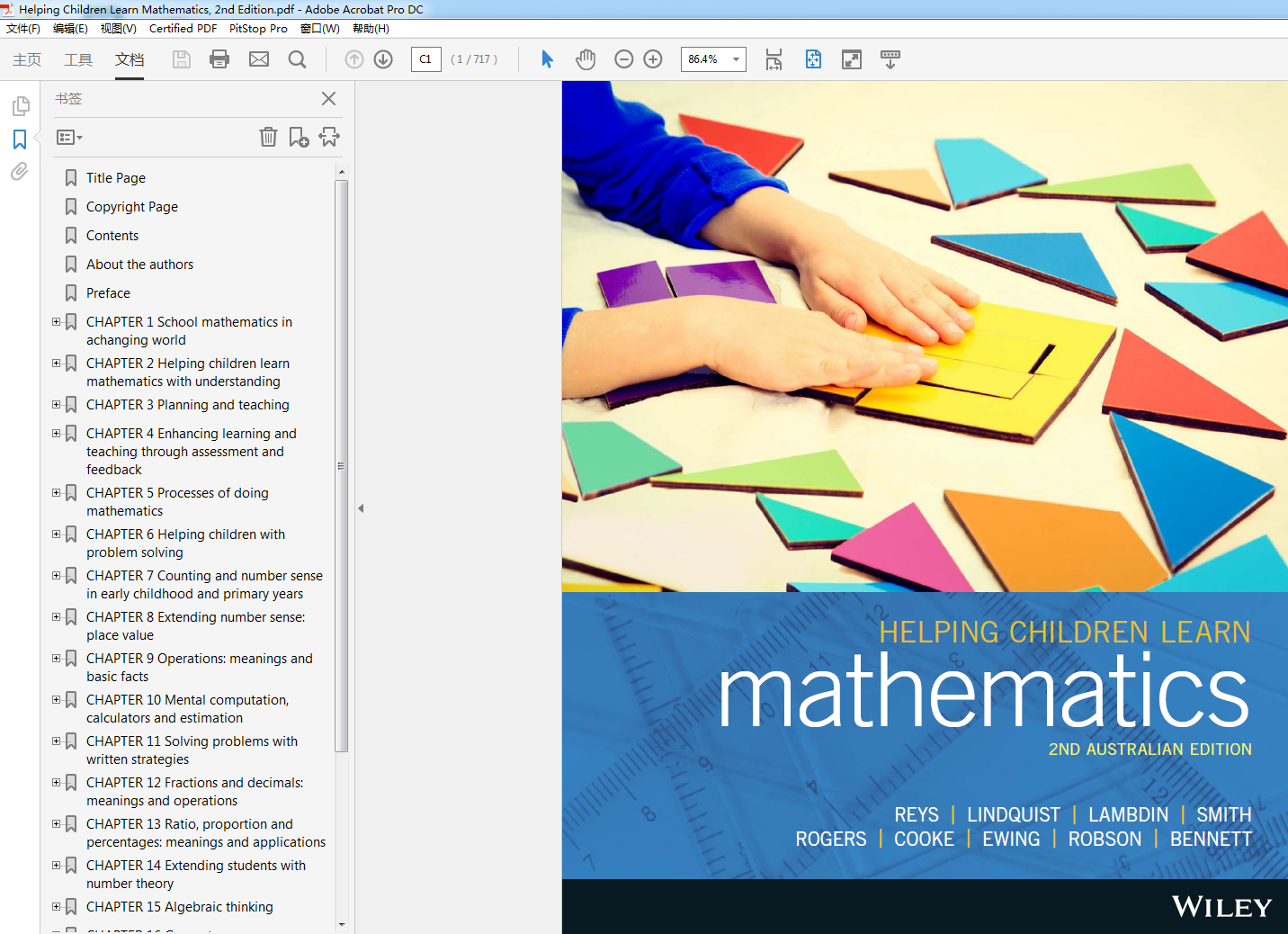The image size is (1288, 934).
Task: Jump to the Contents bookmark
Action: coord(112,236)
